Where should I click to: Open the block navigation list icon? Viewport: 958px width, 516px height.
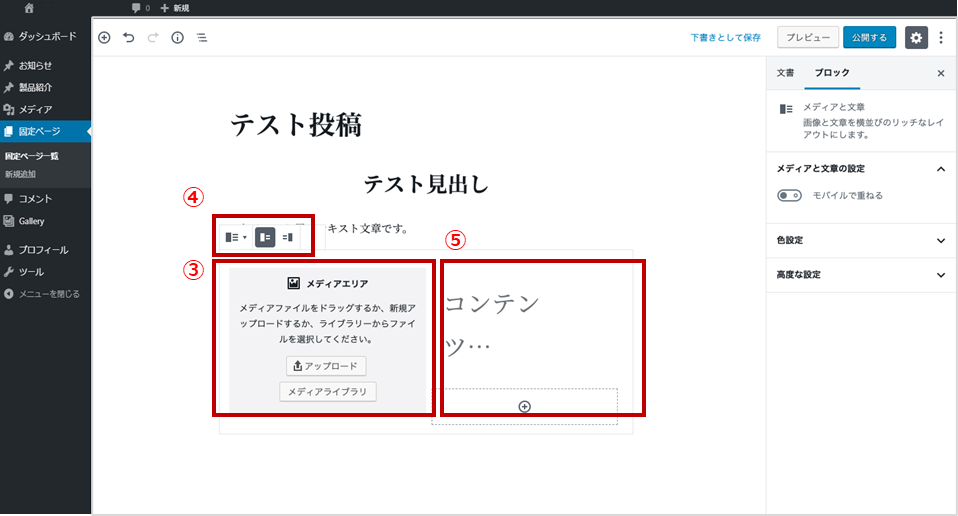point(201,37)
